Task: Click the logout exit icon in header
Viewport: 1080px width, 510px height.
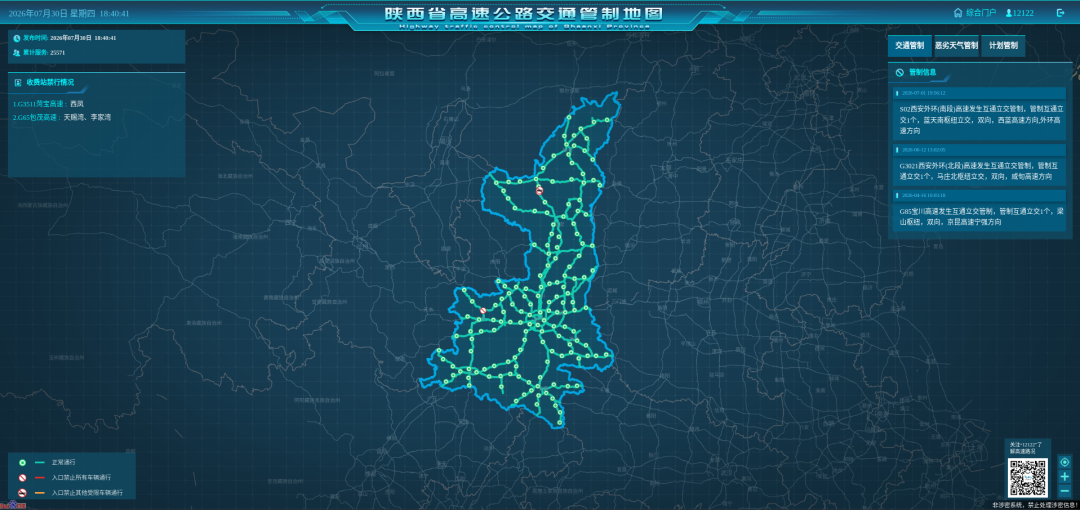Action: [x=1060, y=12]
